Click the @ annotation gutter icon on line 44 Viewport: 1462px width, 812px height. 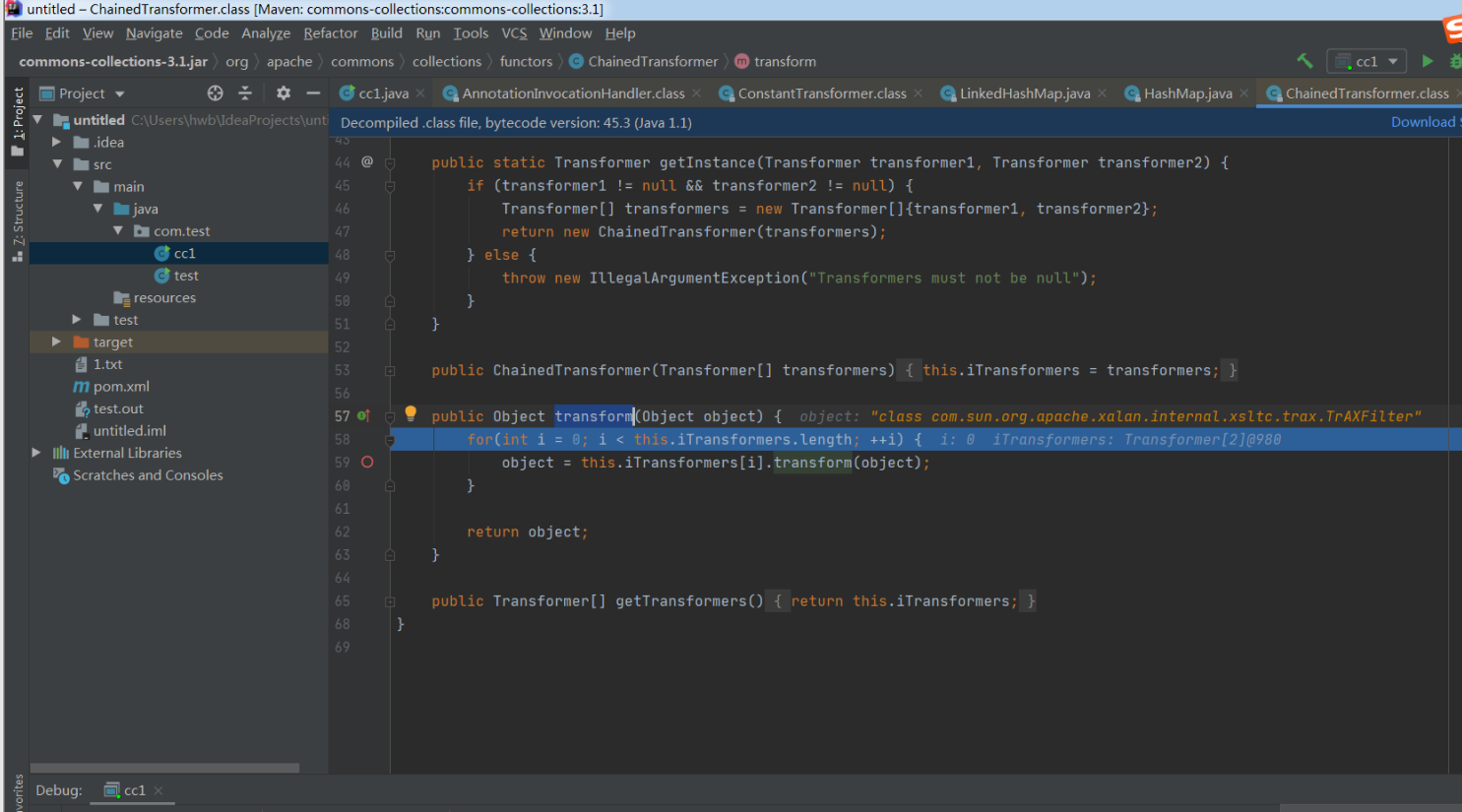(x=367, y=161)
